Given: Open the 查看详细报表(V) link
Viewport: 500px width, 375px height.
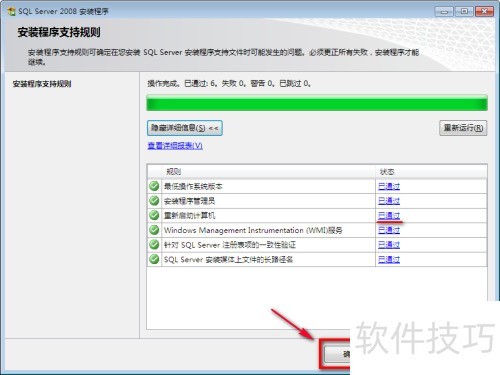Looking at the screenshot, I should (175, 146).
